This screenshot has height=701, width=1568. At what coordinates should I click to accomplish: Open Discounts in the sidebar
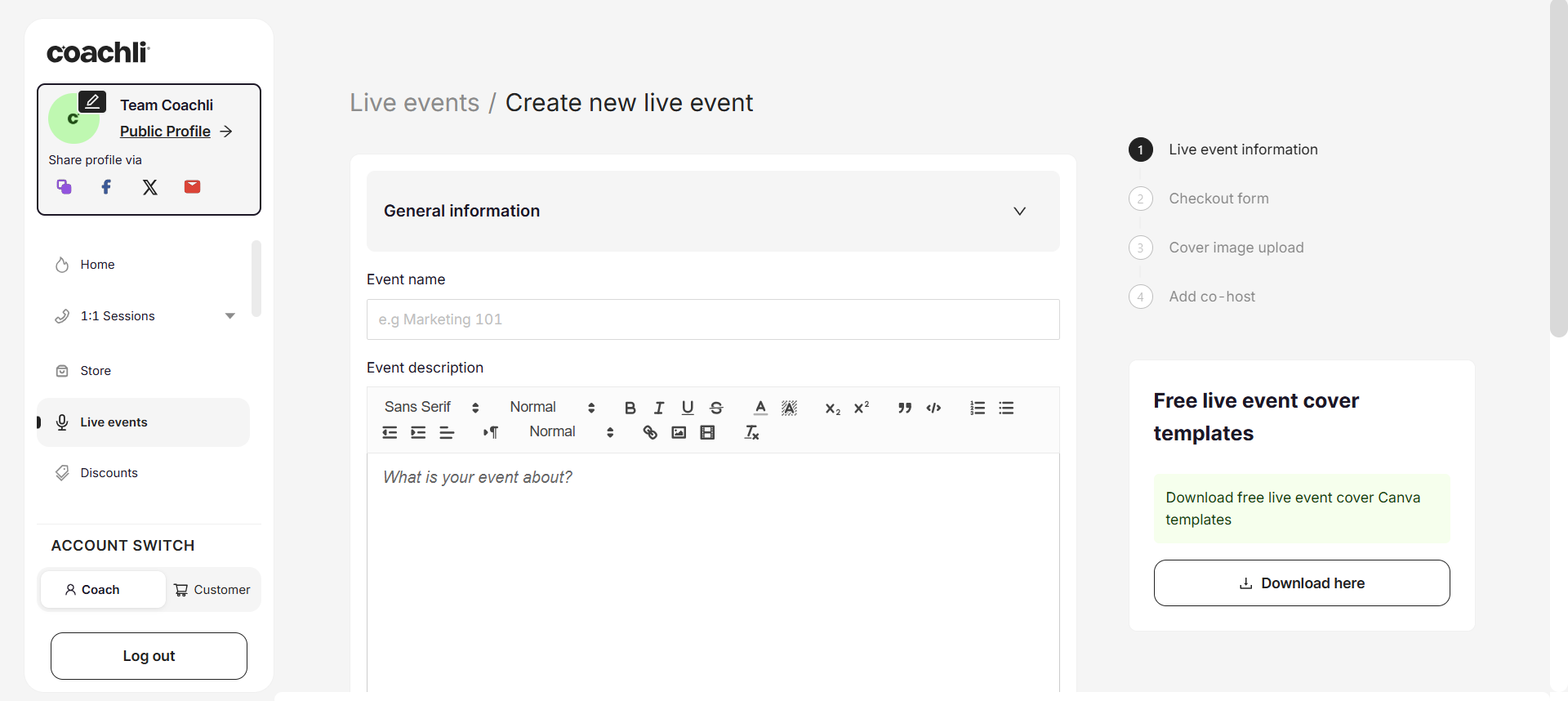tap(109, 473)
